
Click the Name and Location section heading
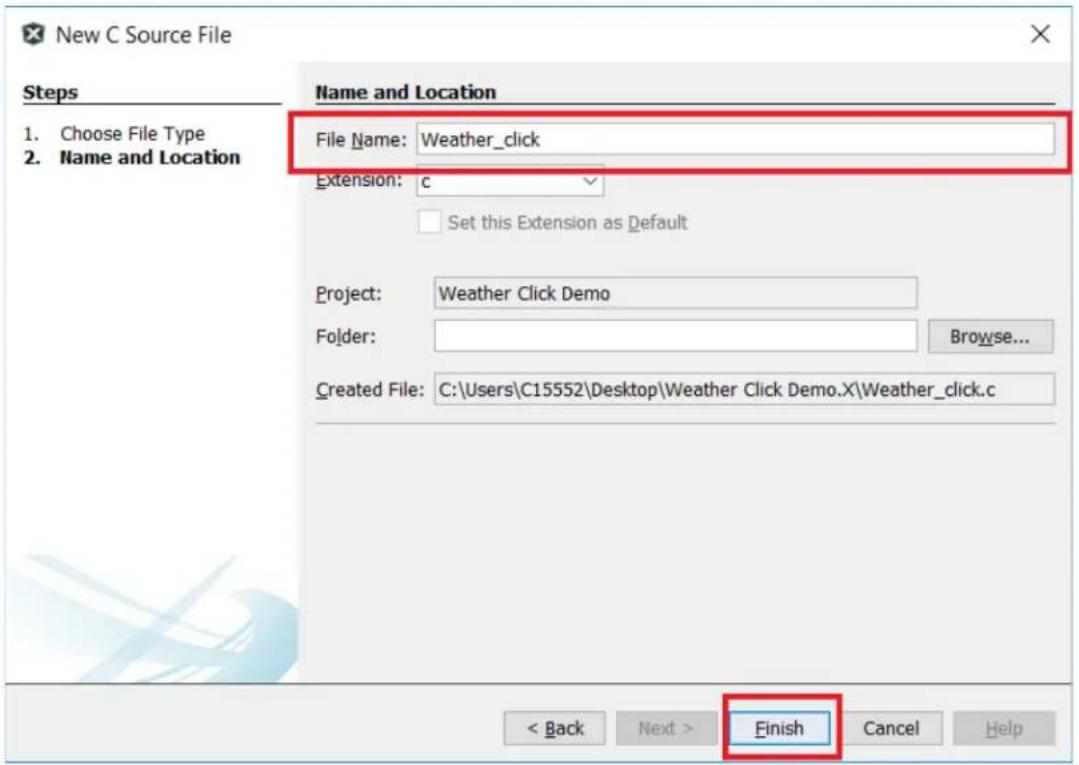tap(405, 92)
